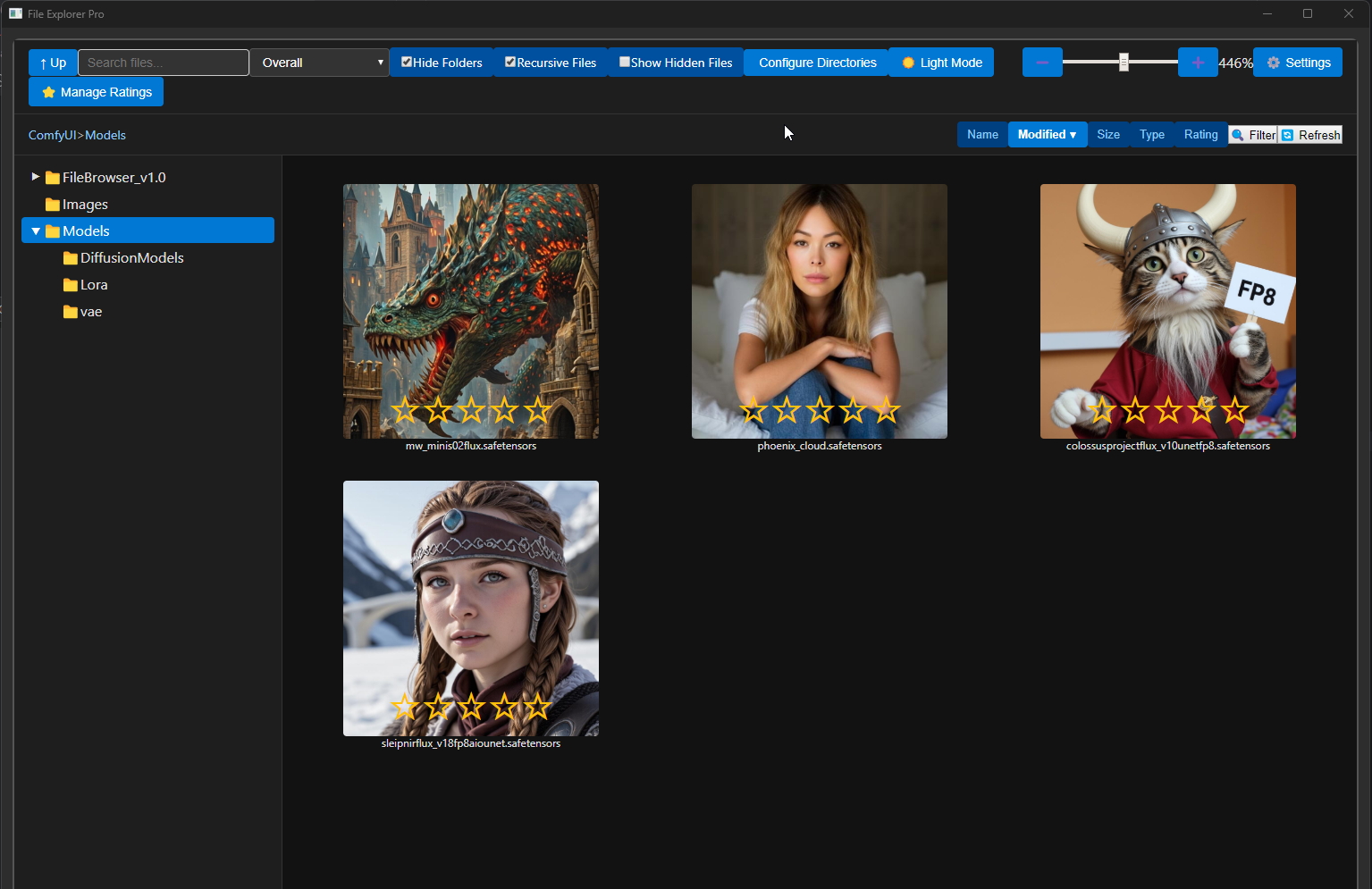Uncheck the Hide Folders checkbox
1372x889 pixels.
coord(407,62)
